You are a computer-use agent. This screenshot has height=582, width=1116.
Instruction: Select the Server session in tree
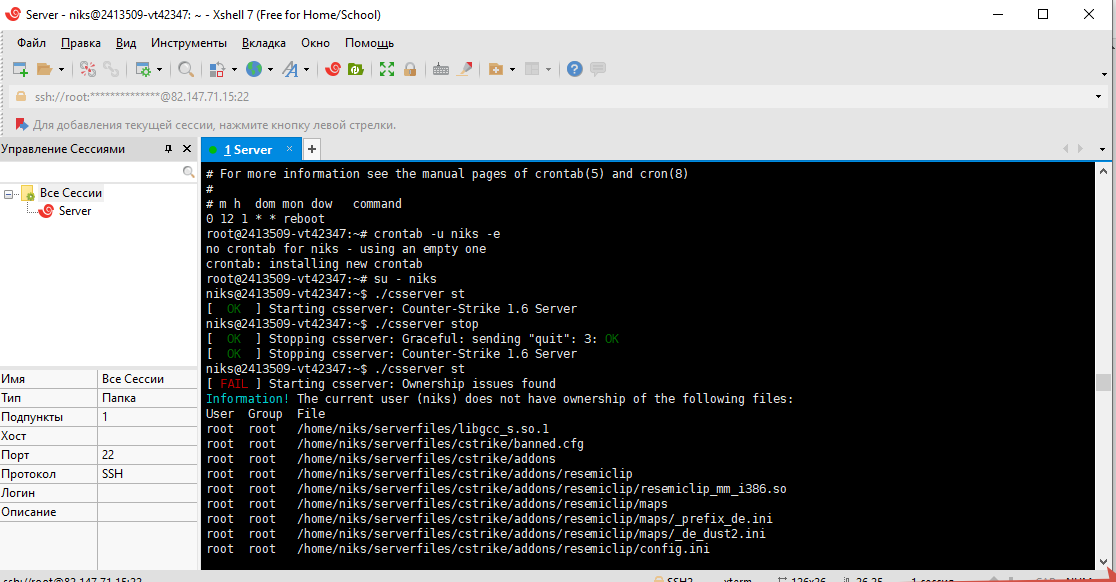pyautogui.click(x=75, y=211)
